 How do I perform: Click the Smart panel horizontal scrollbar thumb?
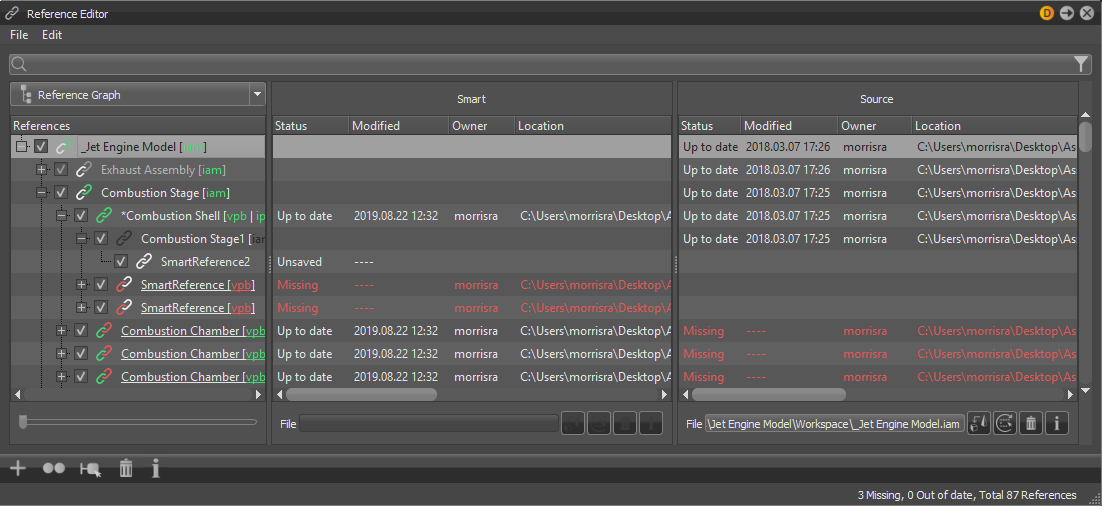[x=361, y=394]
